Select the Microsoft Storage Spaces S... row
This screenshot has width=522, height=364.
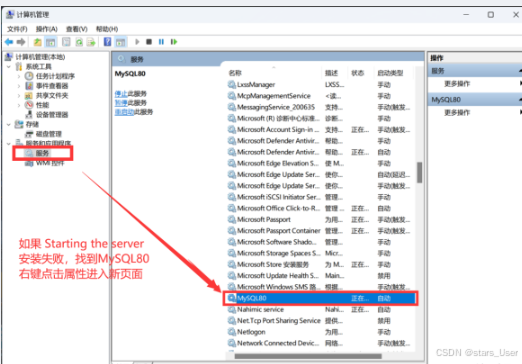coord(321,253)
